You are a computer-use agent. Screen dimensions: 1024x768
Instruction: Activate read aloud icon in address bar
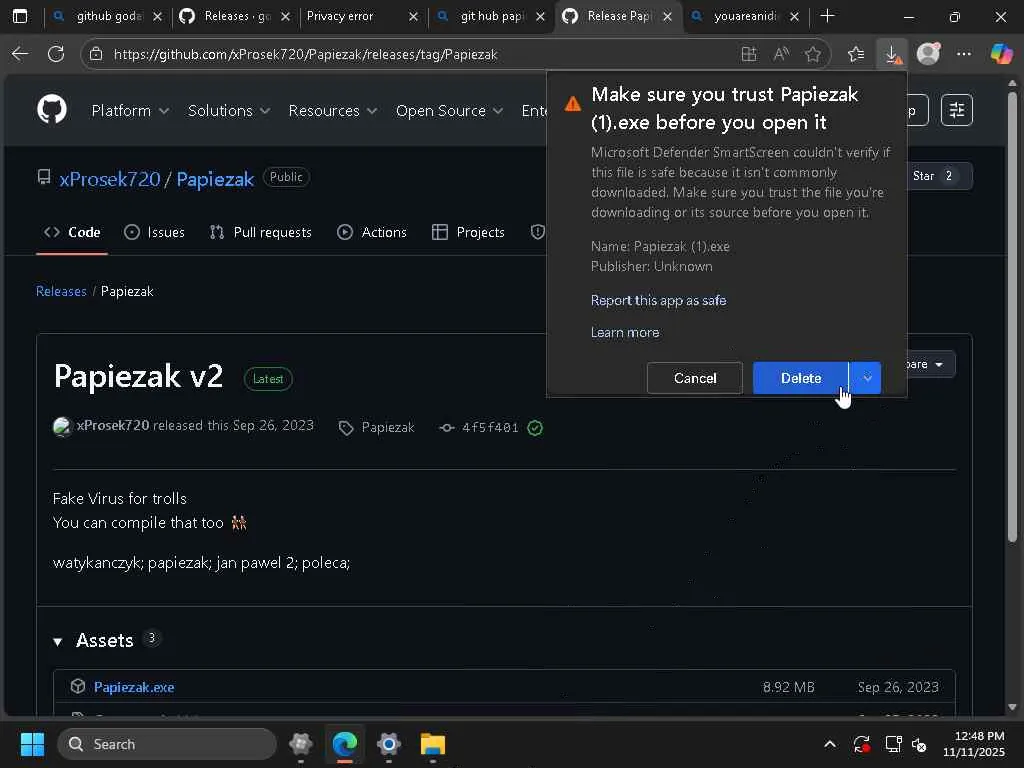[781, 54]
